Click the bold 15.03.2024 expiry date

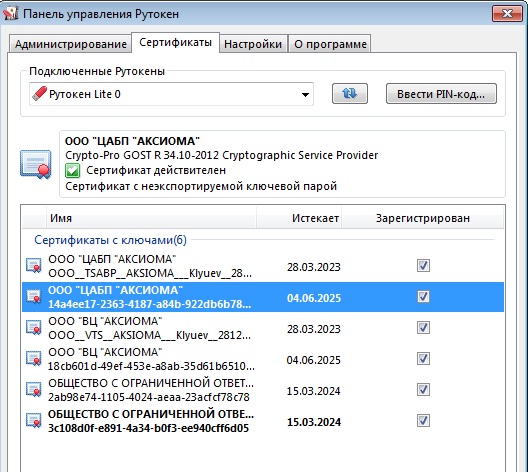tap(314, 422)
